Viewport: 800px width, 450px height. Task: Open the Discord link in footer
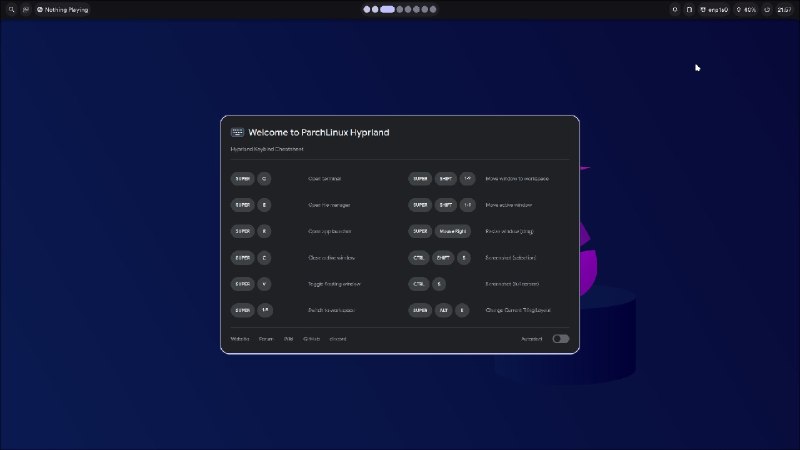pyautogui.click(x=338, y=339)
